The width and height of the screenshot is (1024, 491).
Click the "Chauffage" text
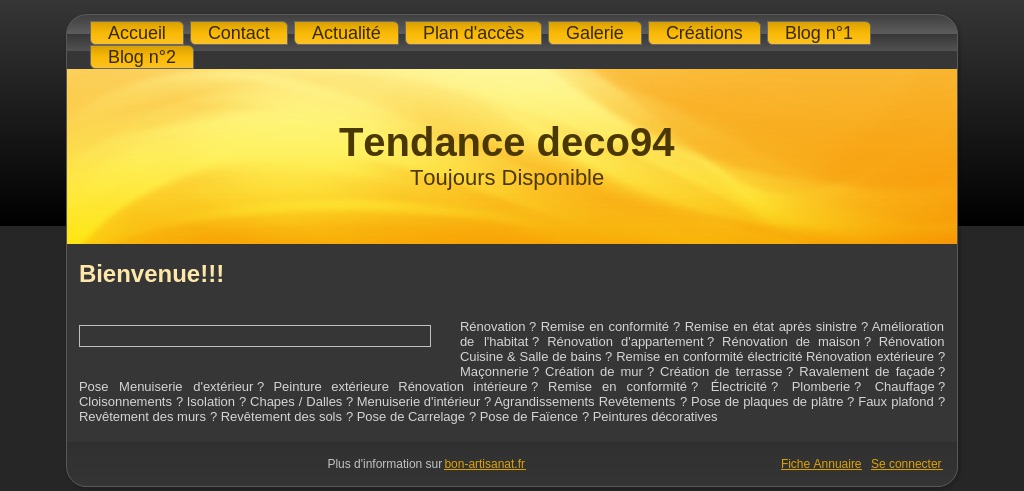(x=904, y=387)
